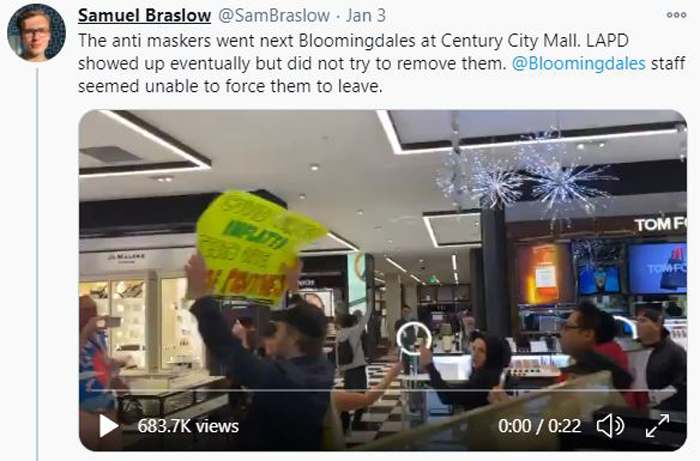Click the 683.7K views counter
Screen dimensions: 700x461
pyautogui.click(x=188, y=426)
